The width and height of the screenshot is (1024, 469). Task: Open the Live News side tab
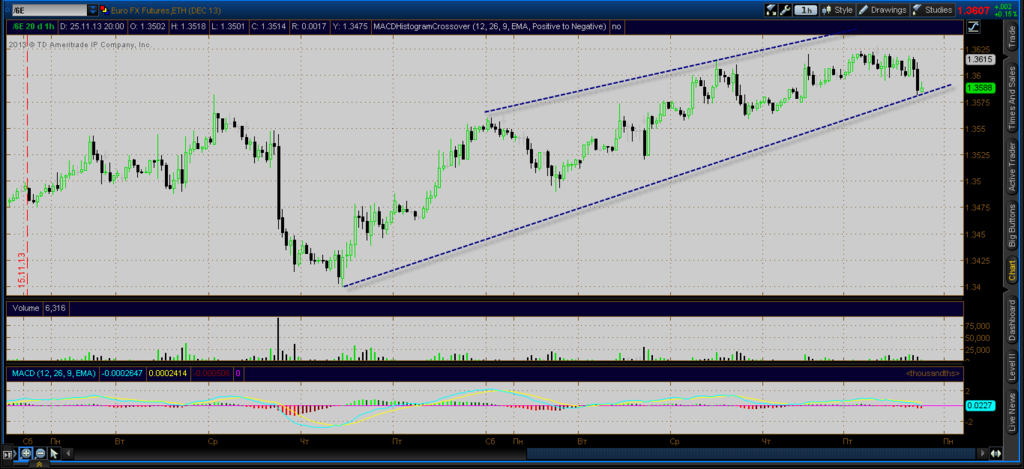click(1012, 412)
